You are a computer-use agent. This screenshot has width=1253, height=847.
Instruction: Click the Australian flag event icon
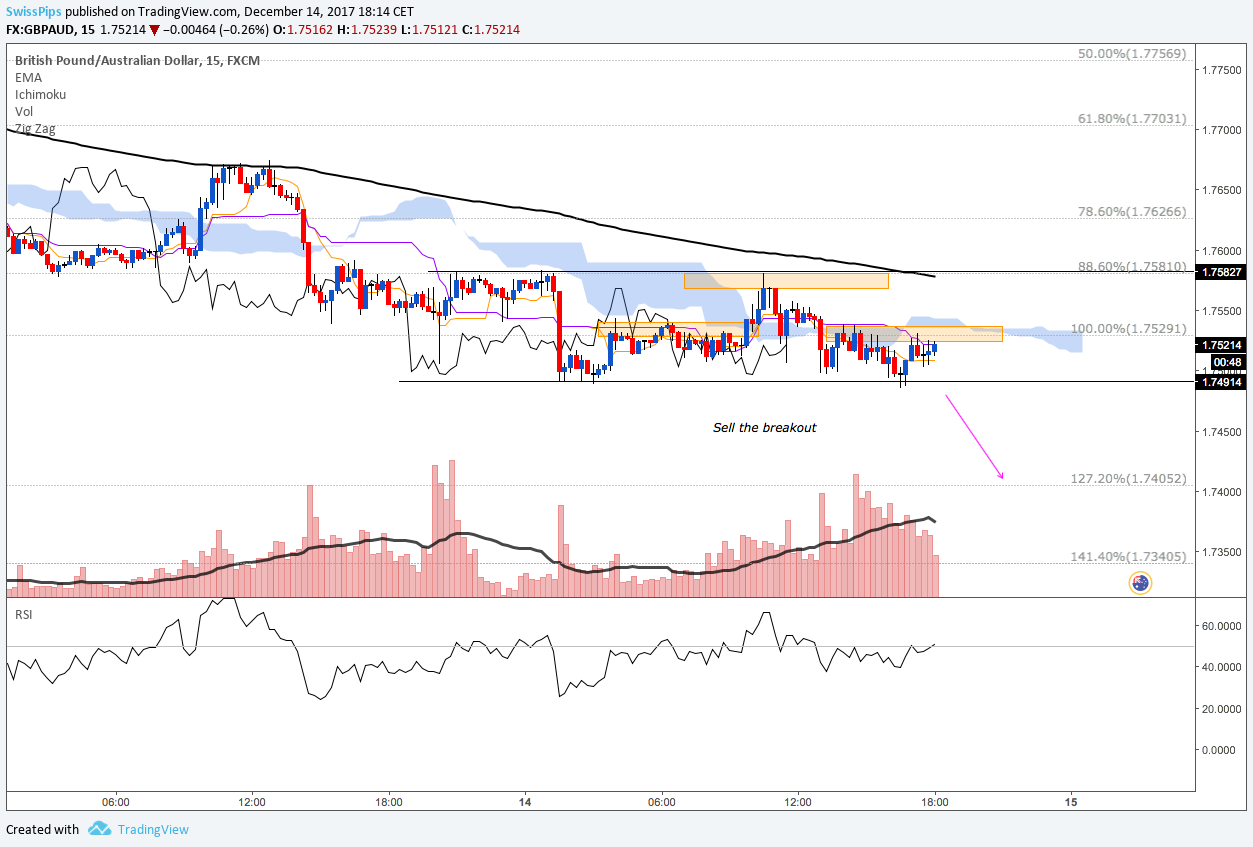tap(1140, 582)
